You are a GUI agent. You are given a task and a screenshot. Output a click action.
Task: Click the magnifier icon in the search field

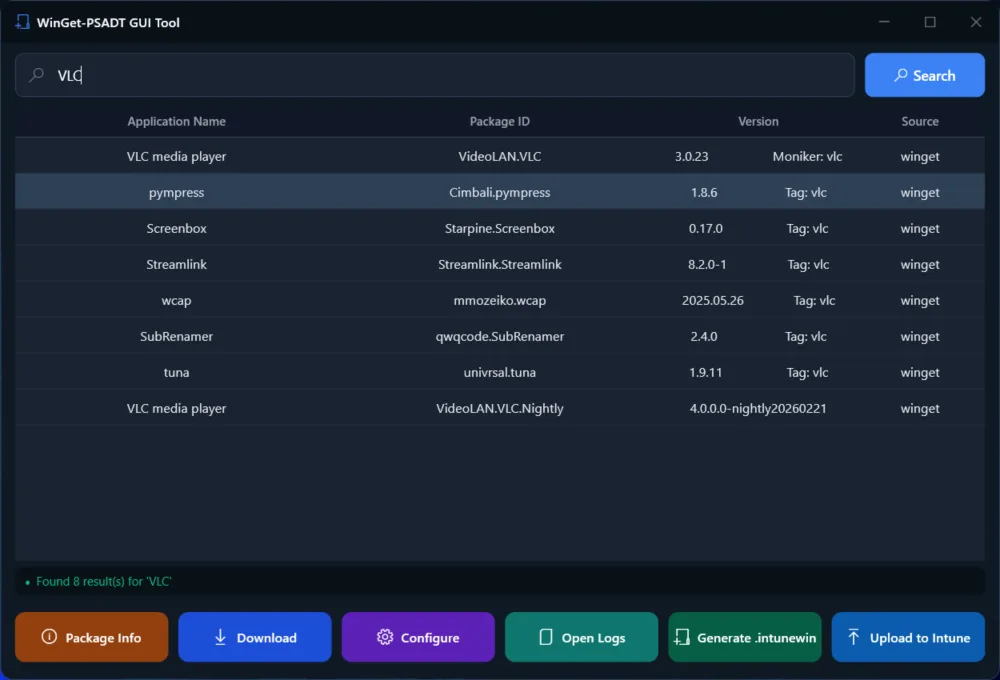click(36, 75)
